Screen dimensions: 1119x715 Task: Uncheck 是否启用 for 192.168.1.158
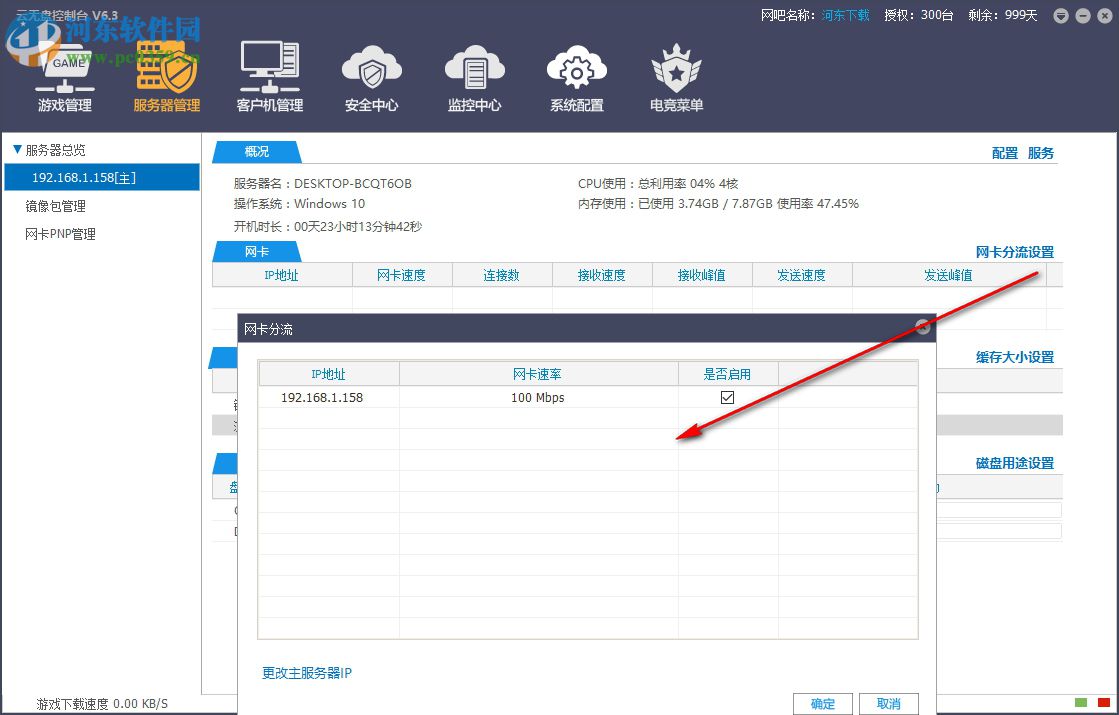pyautogui.click(x=727, y=396)
